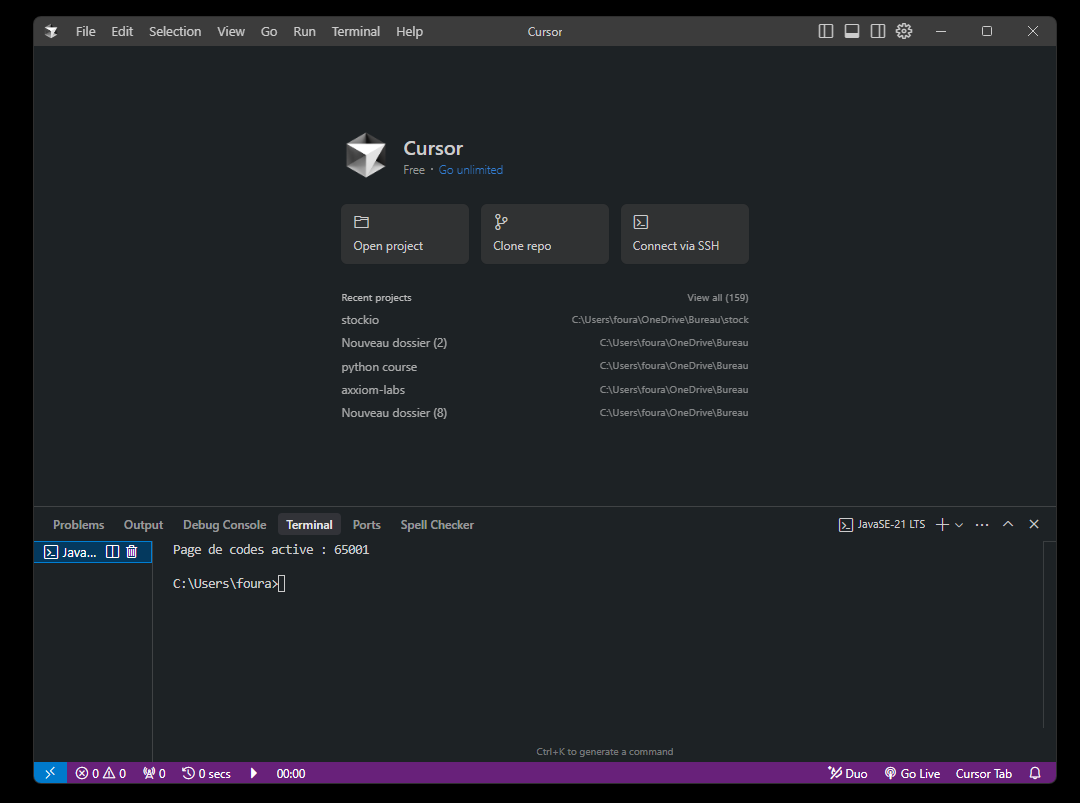
Task: Kill the Java terminal with trash icon
Action: (132, 552)
